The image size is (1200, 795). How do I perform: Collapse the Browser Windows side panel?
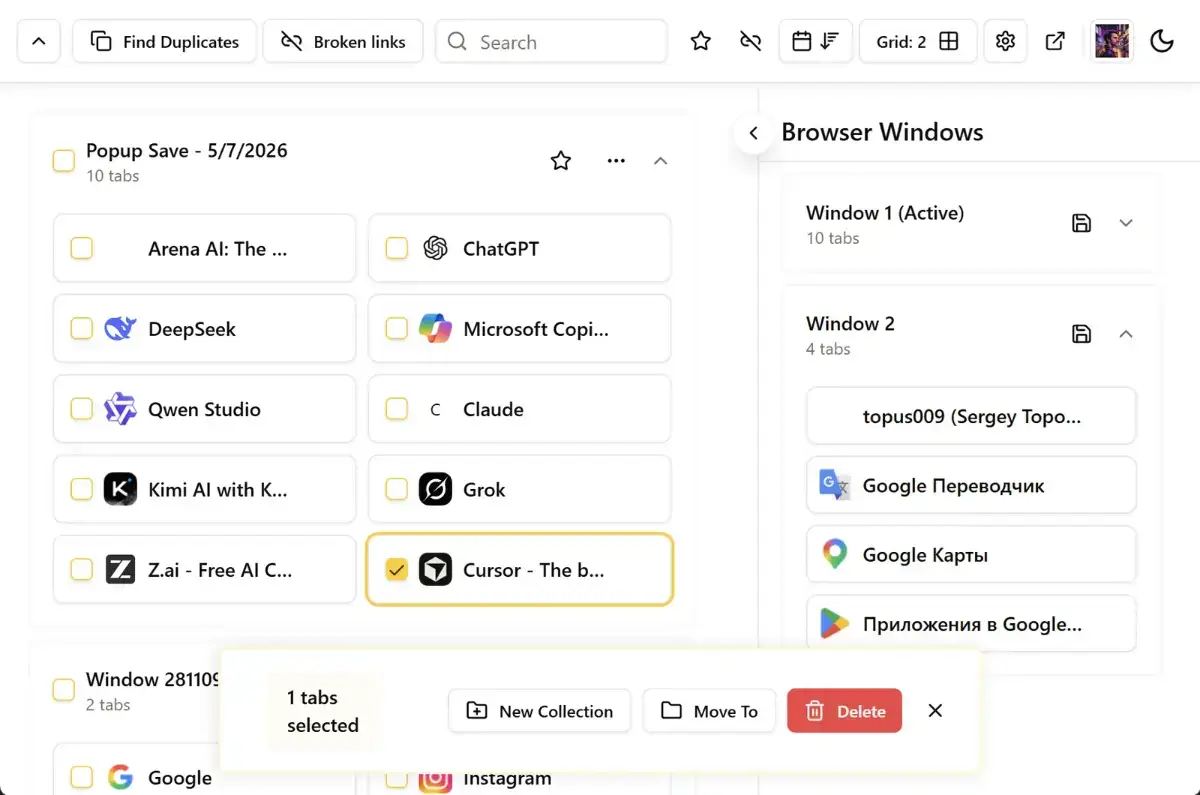pyautogui.click(x=754, y=133)
